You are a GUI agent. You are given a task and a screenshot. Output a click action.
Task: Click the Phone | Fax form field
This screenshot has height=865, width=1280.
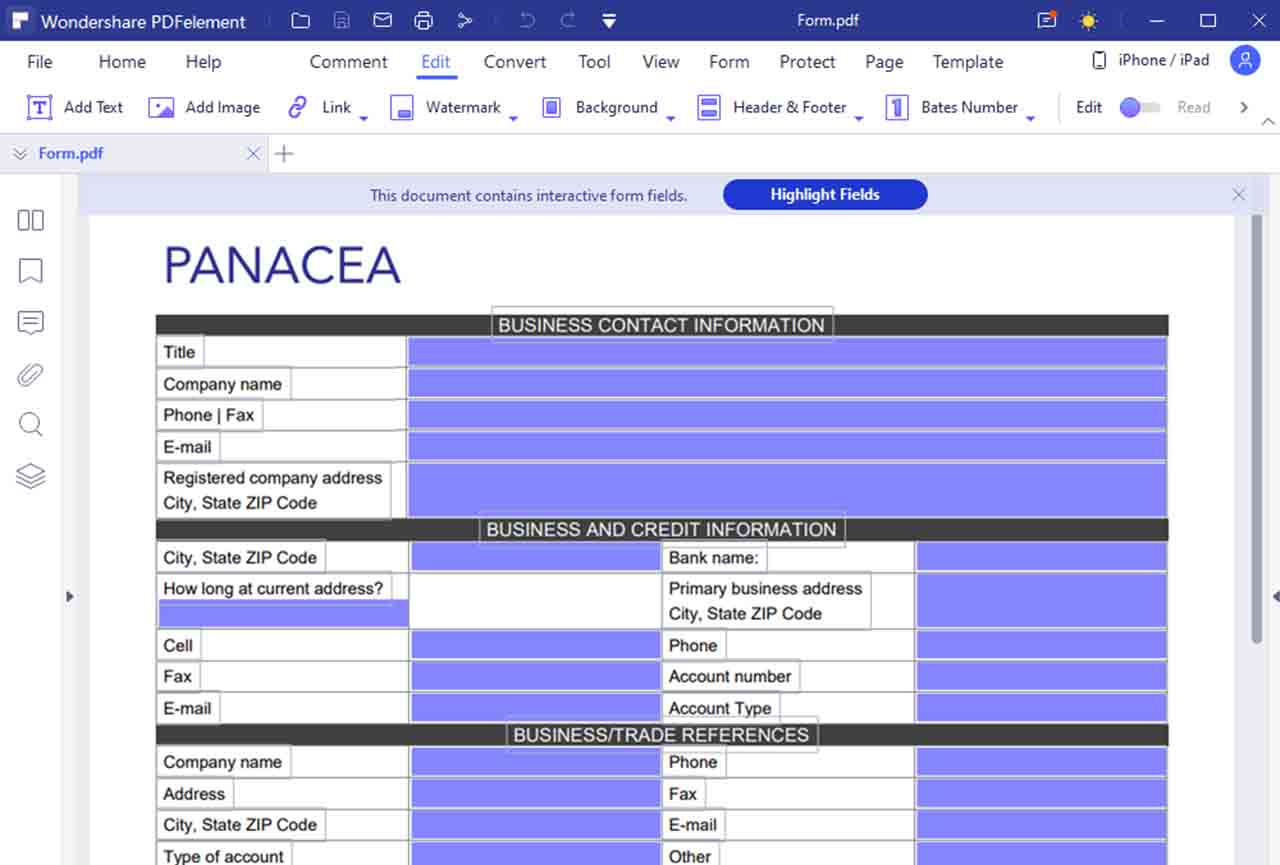(x=787, y=415)
